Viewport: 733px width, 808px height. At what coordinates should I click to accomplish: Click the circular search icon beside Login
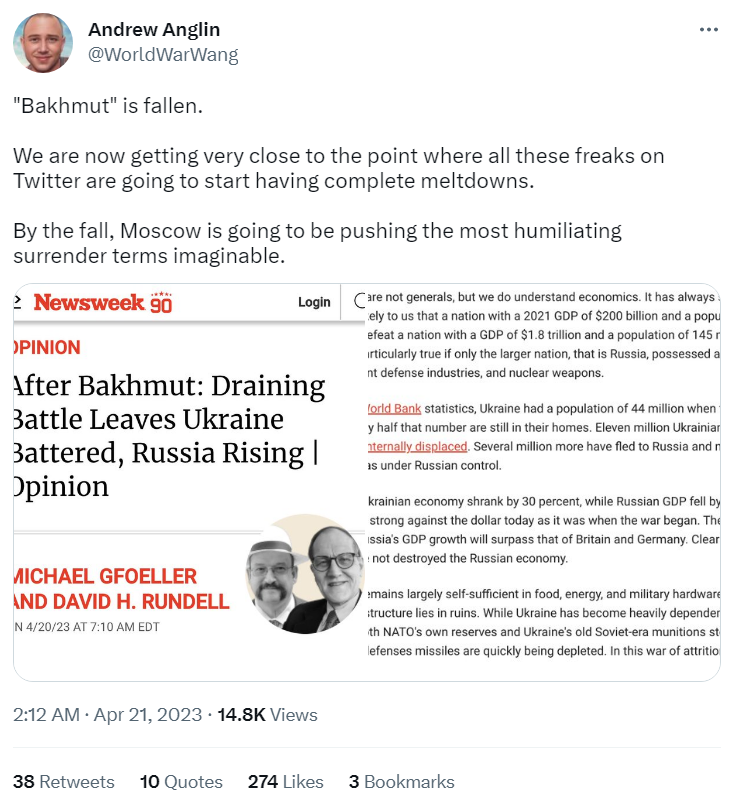coord(360,301)
